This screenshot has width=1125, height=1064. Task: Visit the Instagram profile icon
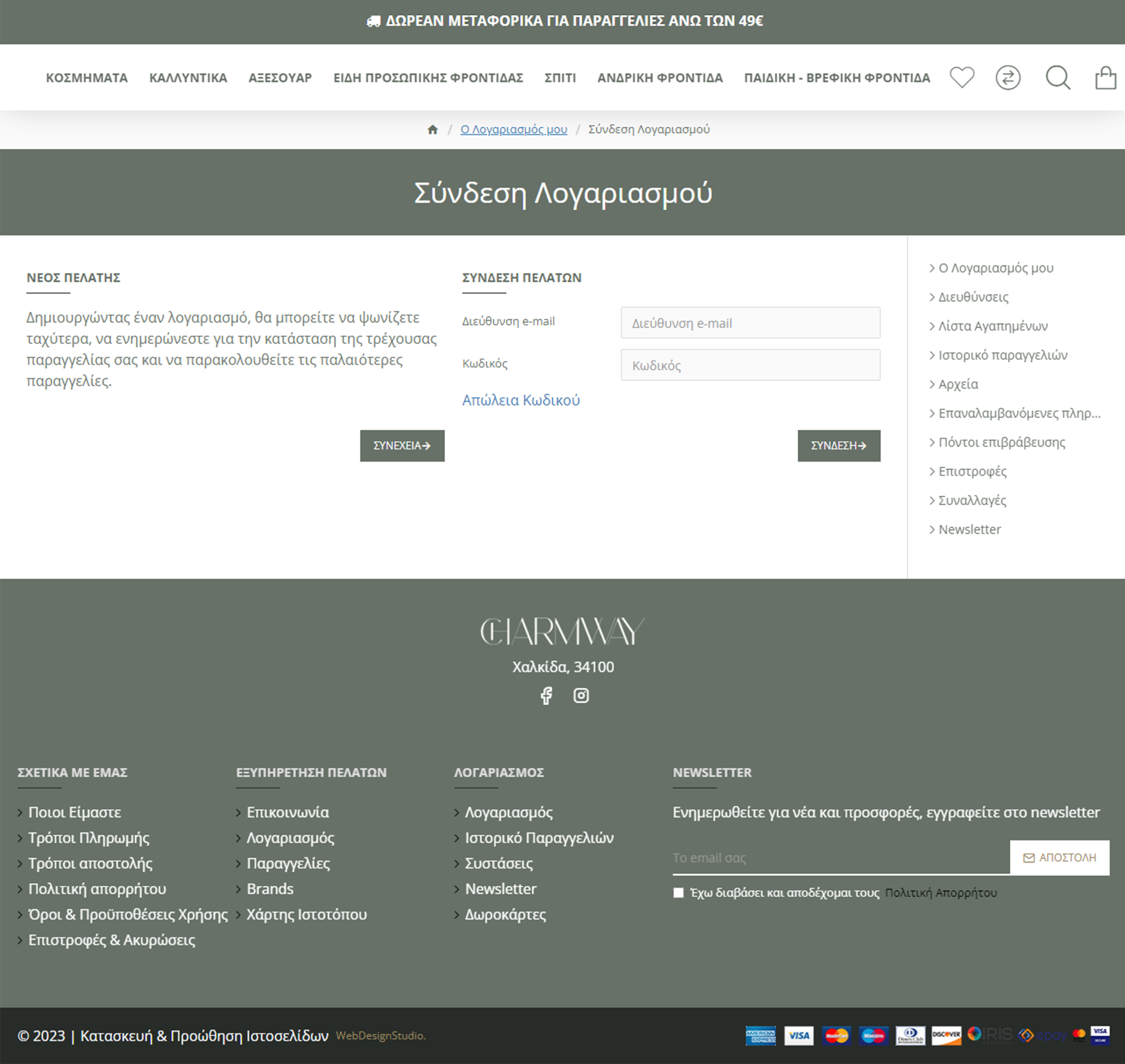tap(581, 695)
